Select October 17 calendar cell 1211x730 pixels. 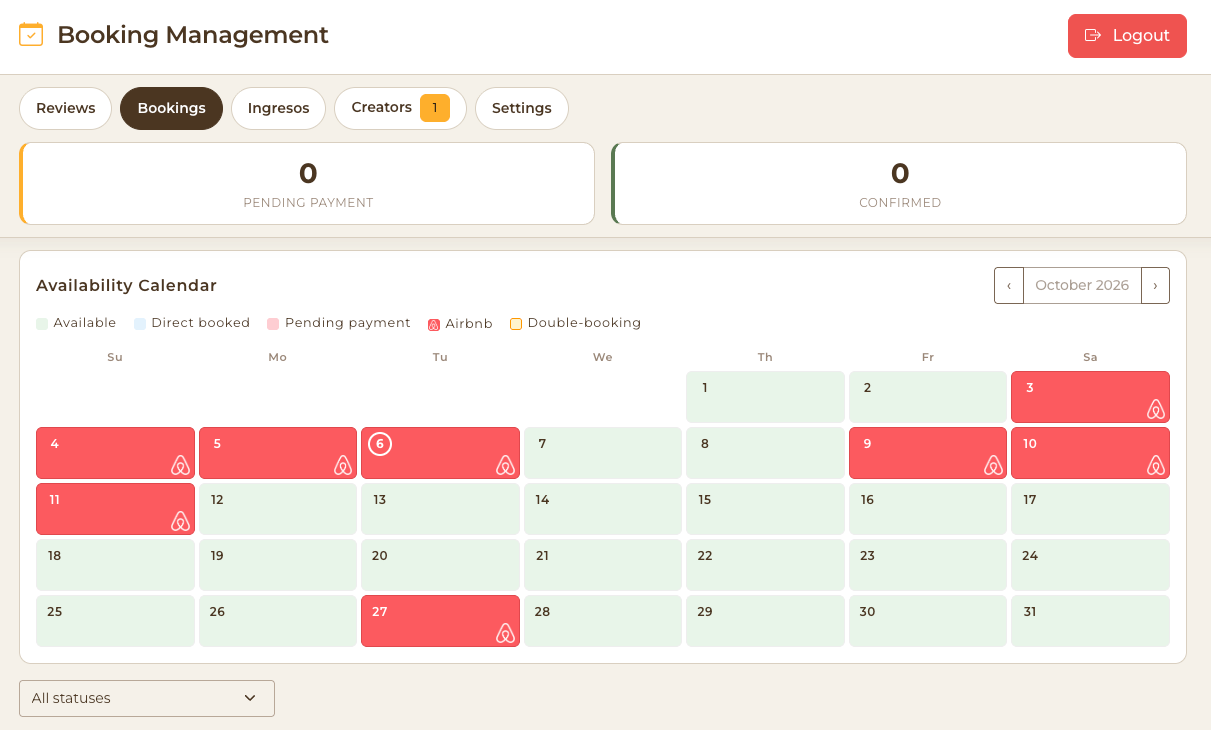[x=1090, y=509]
